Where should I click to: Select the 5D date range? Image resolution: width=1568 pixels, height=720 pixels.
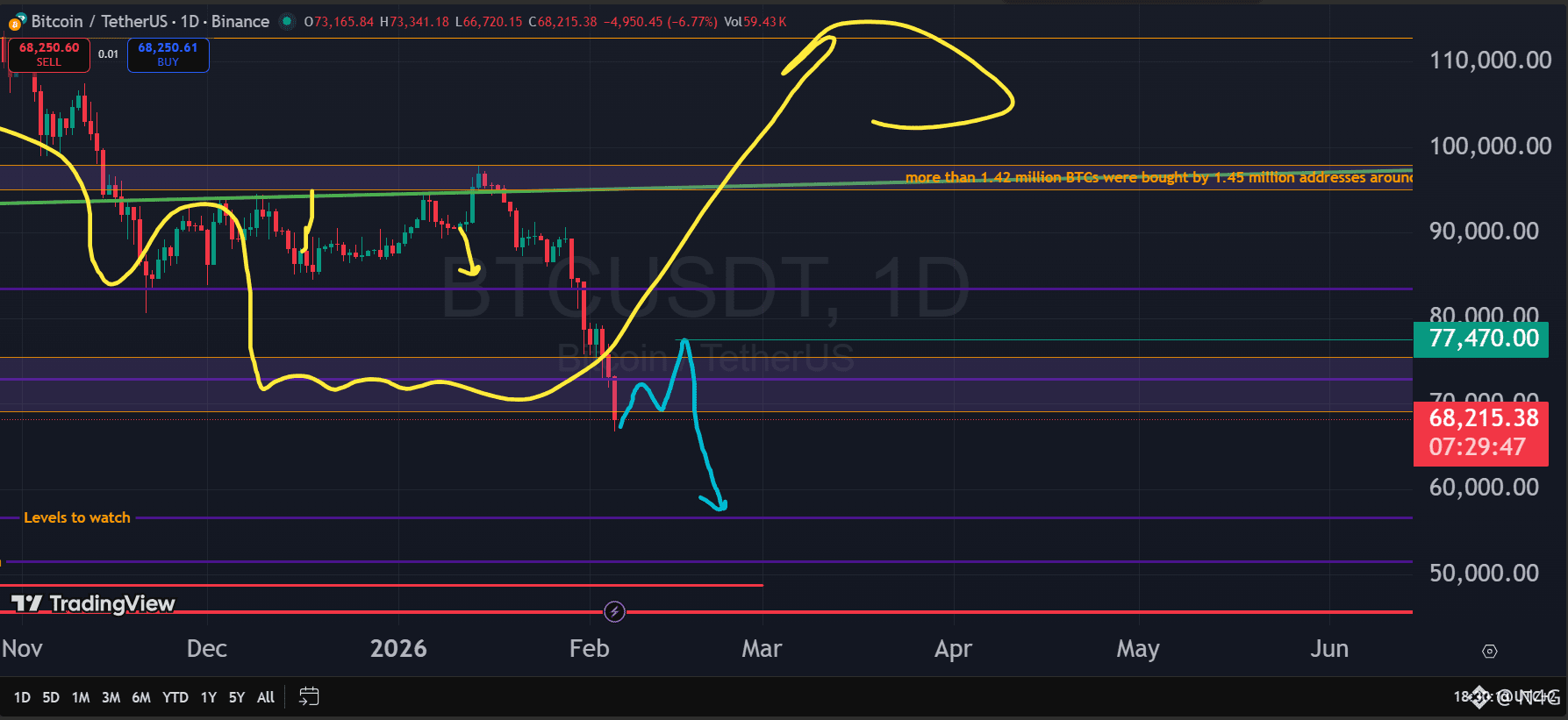[51, 697]
